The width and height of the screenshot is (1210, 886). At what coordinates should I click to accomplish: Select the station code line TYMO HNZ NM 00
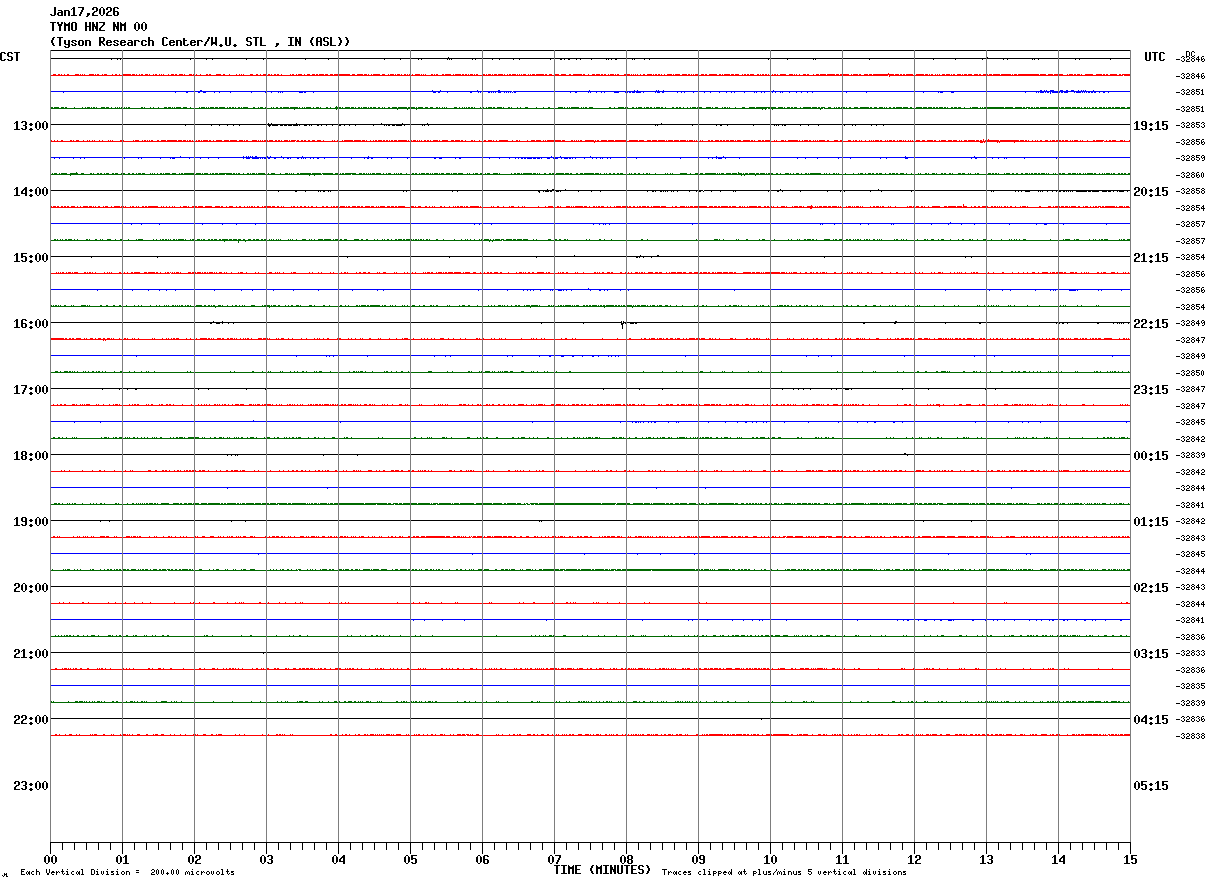coord(99,27)
